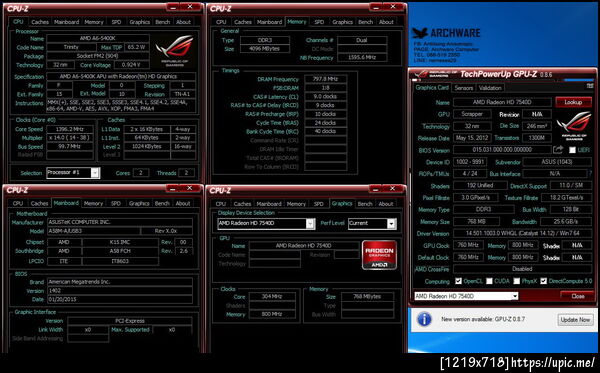This screenshot has height=373, width=600.
Task: Select Graphics Card tab in GPU-Z
Action: click(432, 88)
